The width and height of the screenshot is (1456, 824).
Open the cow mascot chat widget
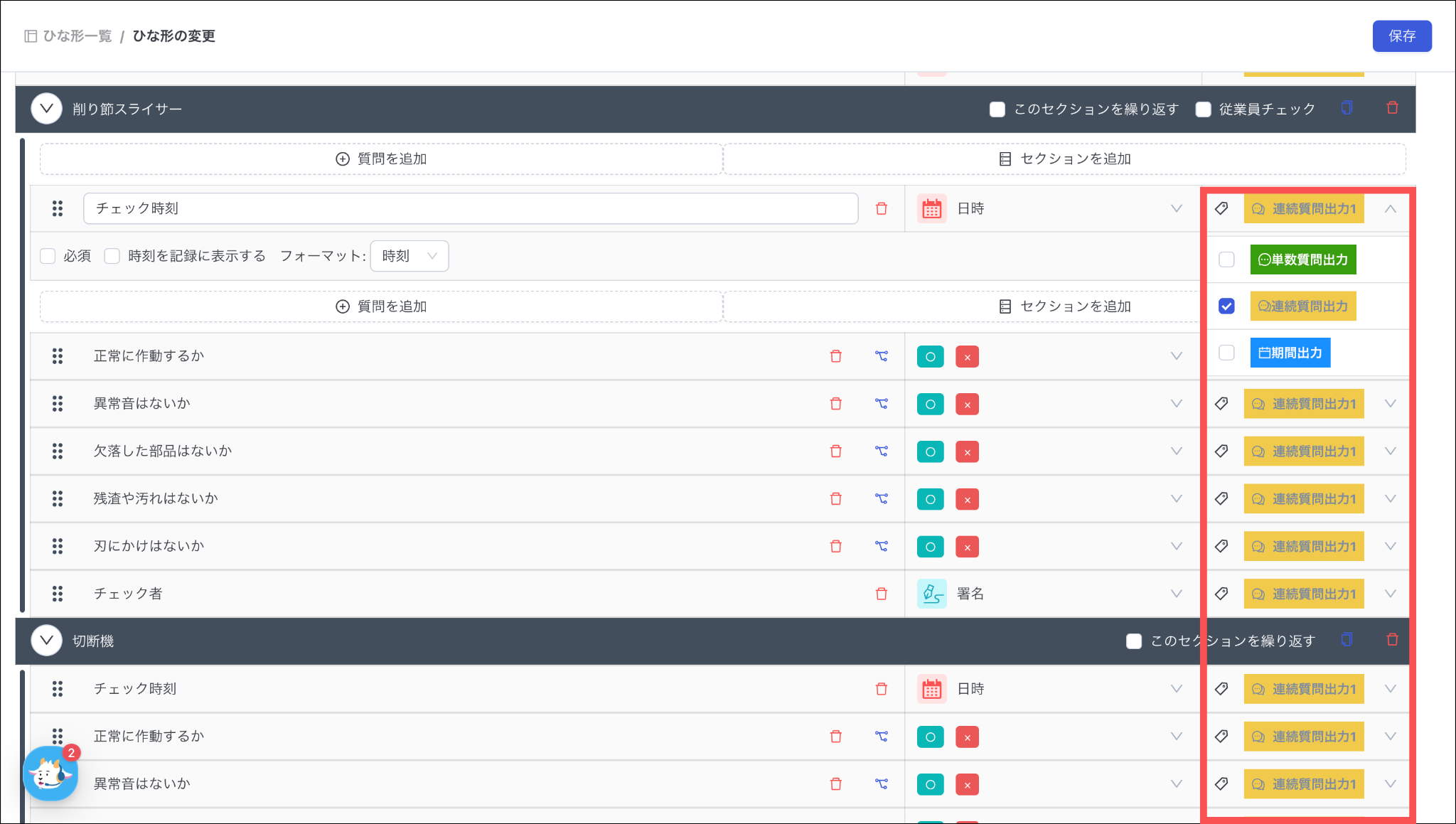tap(50, 774)
